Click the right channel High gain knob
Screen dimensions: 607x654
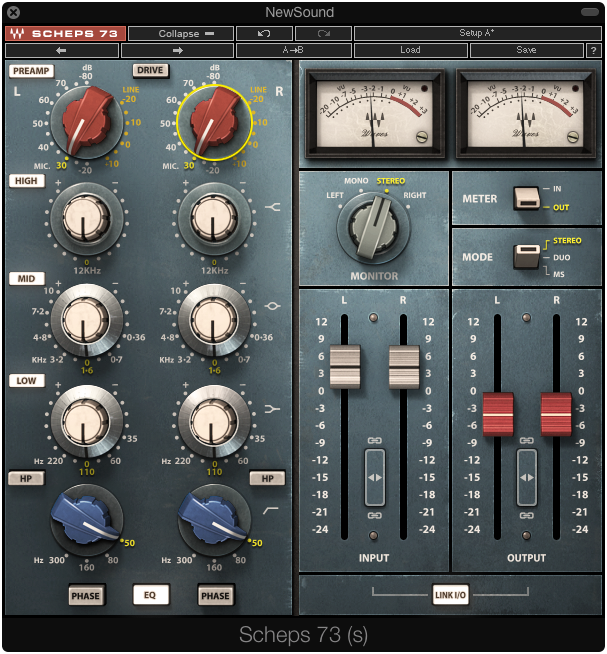click(214, 218)
